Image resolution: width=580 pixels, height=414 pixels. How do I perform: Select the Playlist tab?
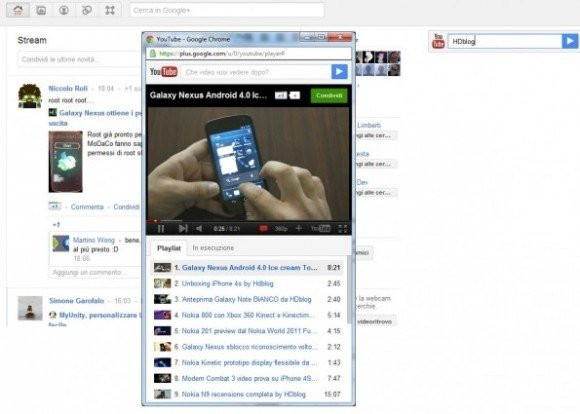169,248
